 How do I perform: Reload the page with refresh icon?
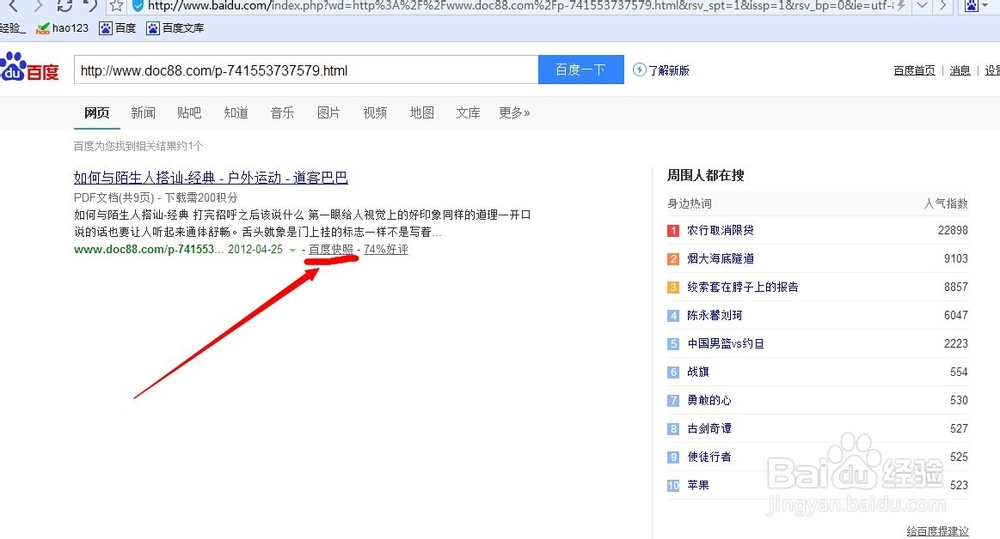64,6
